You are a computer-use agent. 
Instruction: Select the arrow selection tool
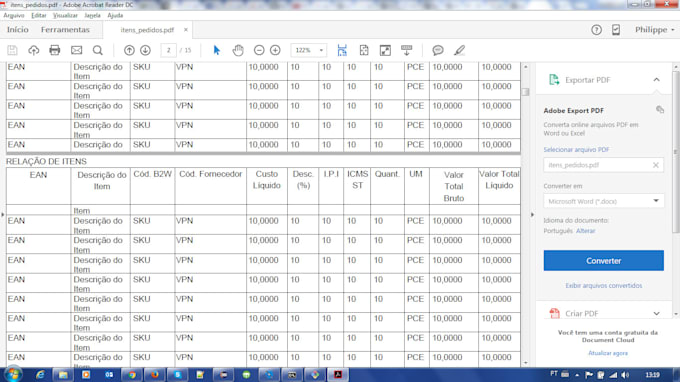click(x=217, y=50)
